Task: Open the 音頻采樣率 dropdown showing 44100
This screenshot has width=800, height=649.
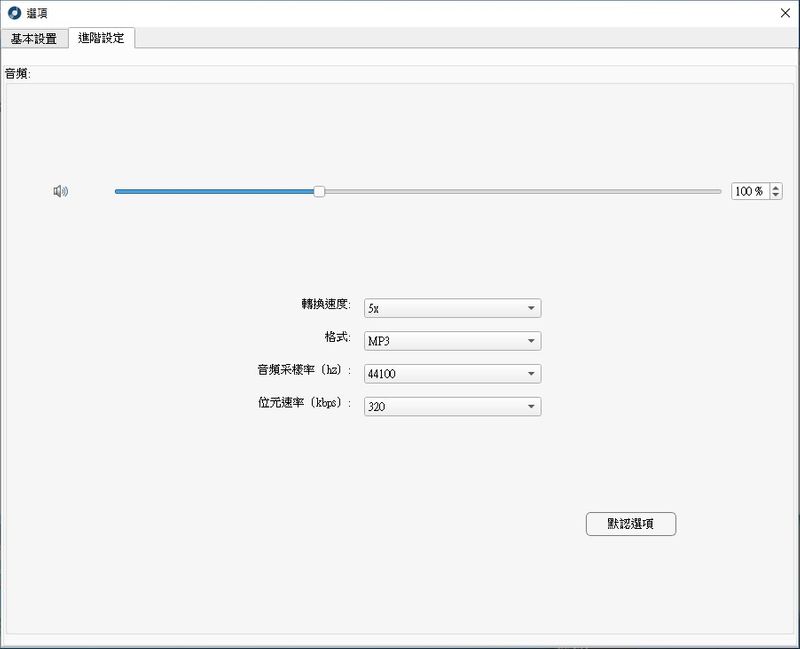Action: (x=453, y=373)
